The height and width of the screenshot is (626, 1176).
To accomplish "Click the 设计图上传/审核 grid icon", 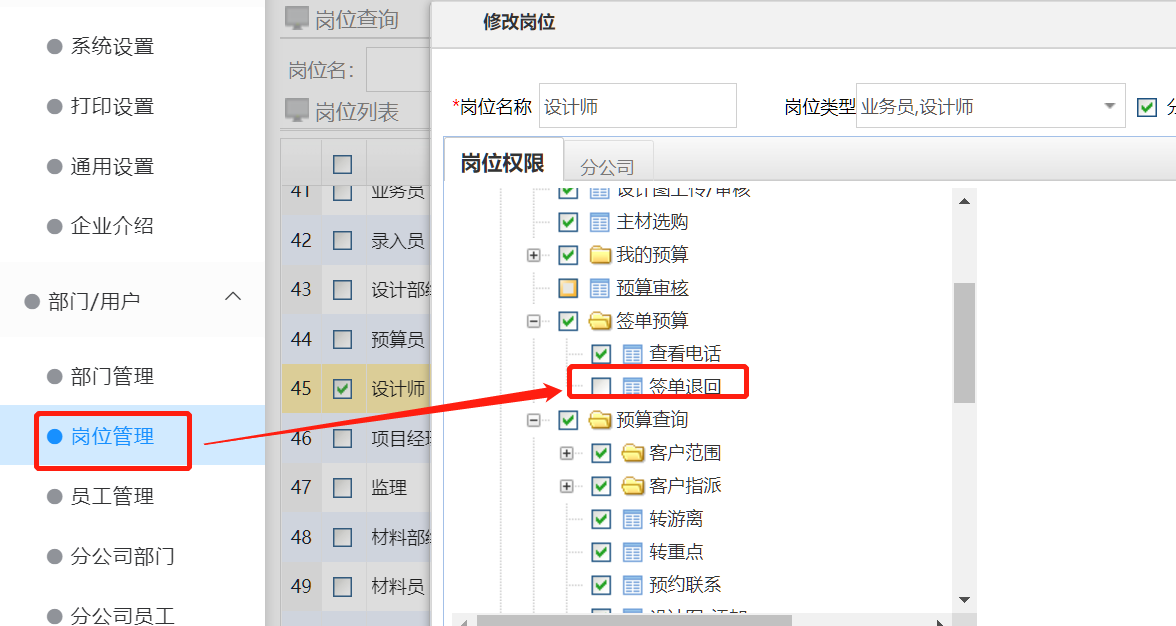I will click(598, 190).
